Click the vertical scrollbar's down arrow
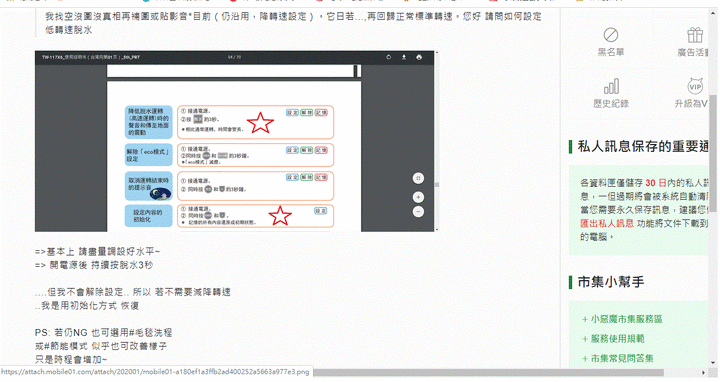 (713, 363)
